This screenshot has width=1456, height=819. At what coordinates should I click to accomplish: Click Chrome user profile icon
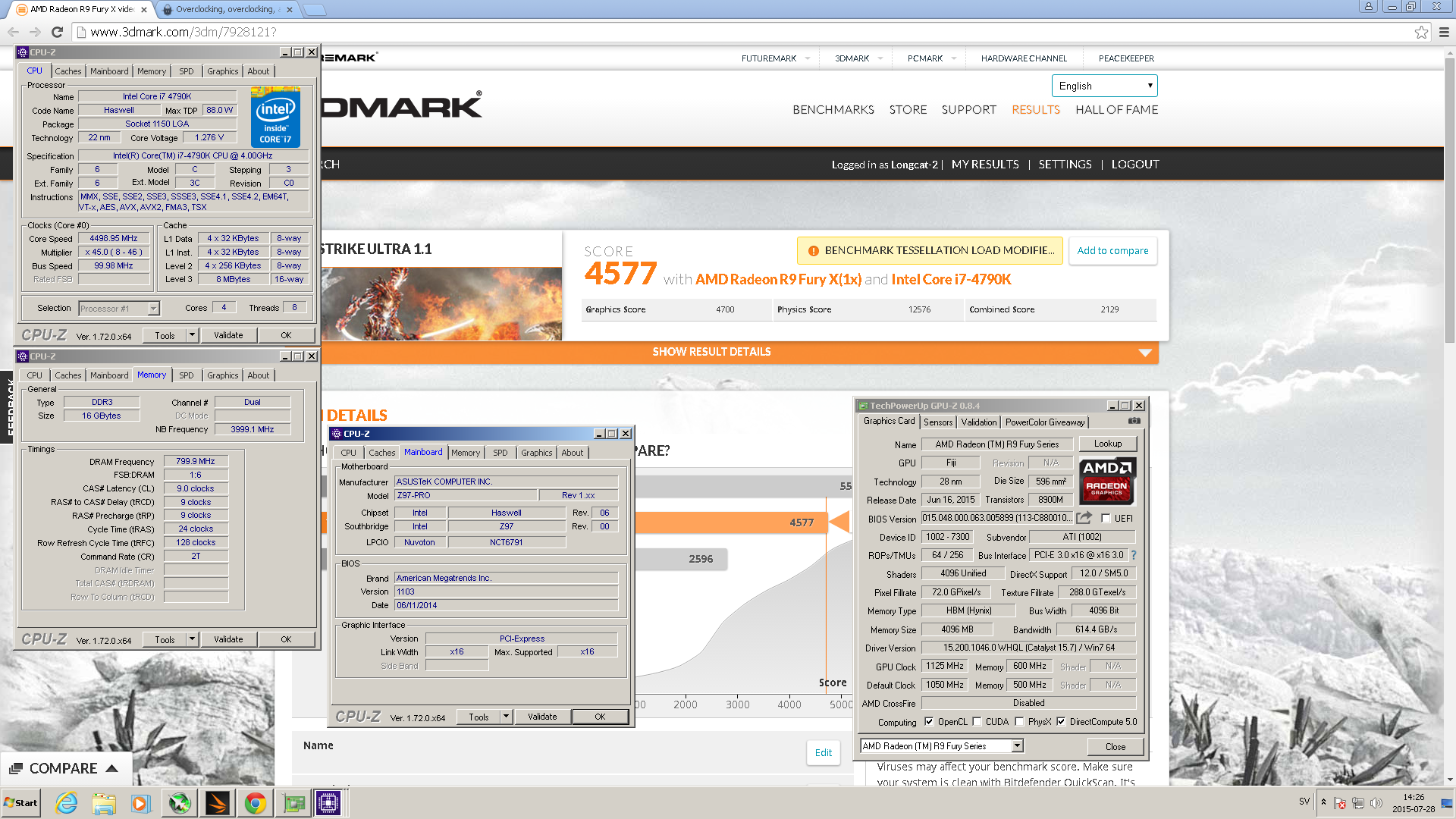1368,7
